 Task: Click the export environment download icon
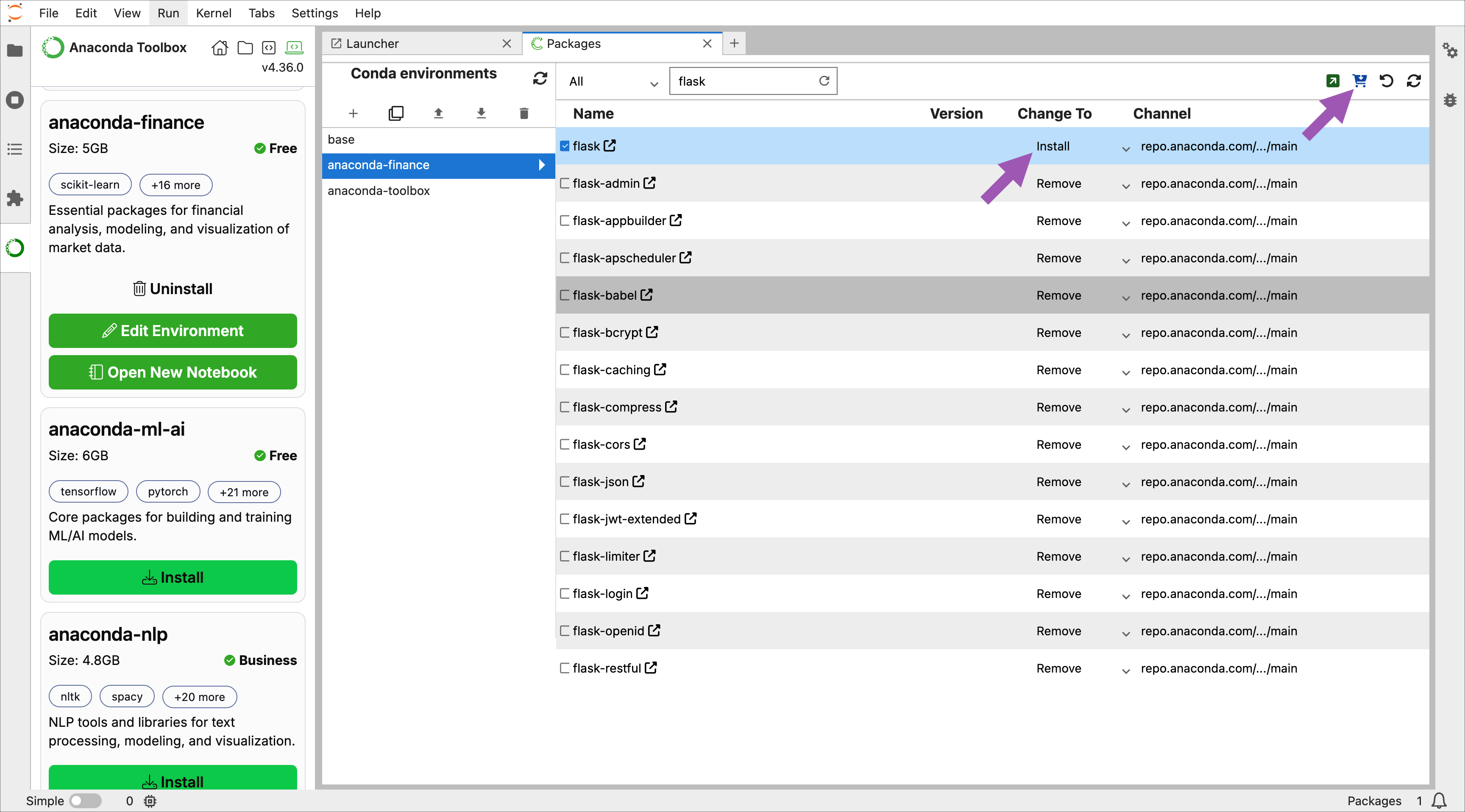click(481, 113)
